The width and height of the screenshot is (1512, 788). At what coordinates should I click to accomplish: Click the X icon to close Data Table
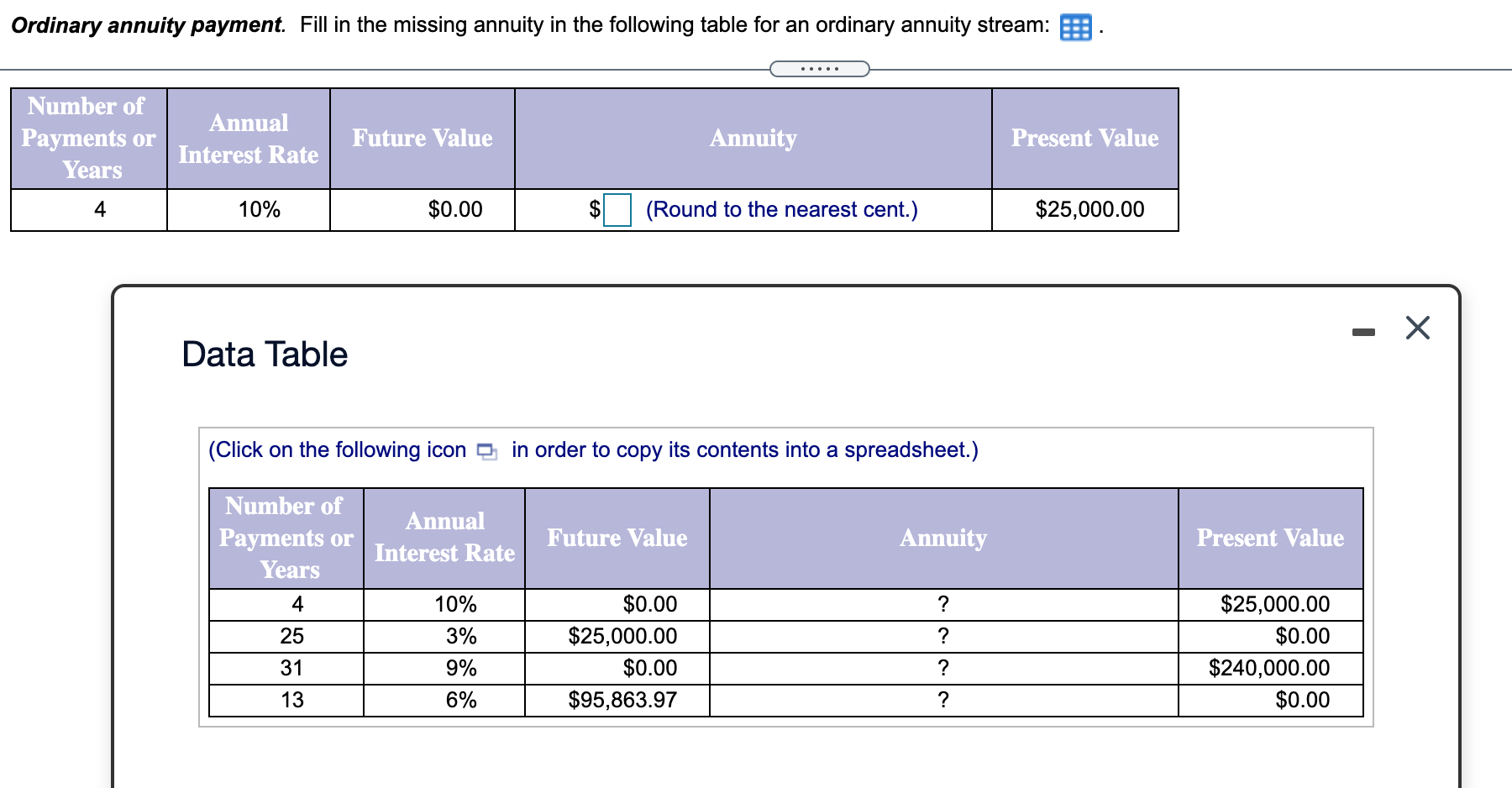tap(1417, 328)
